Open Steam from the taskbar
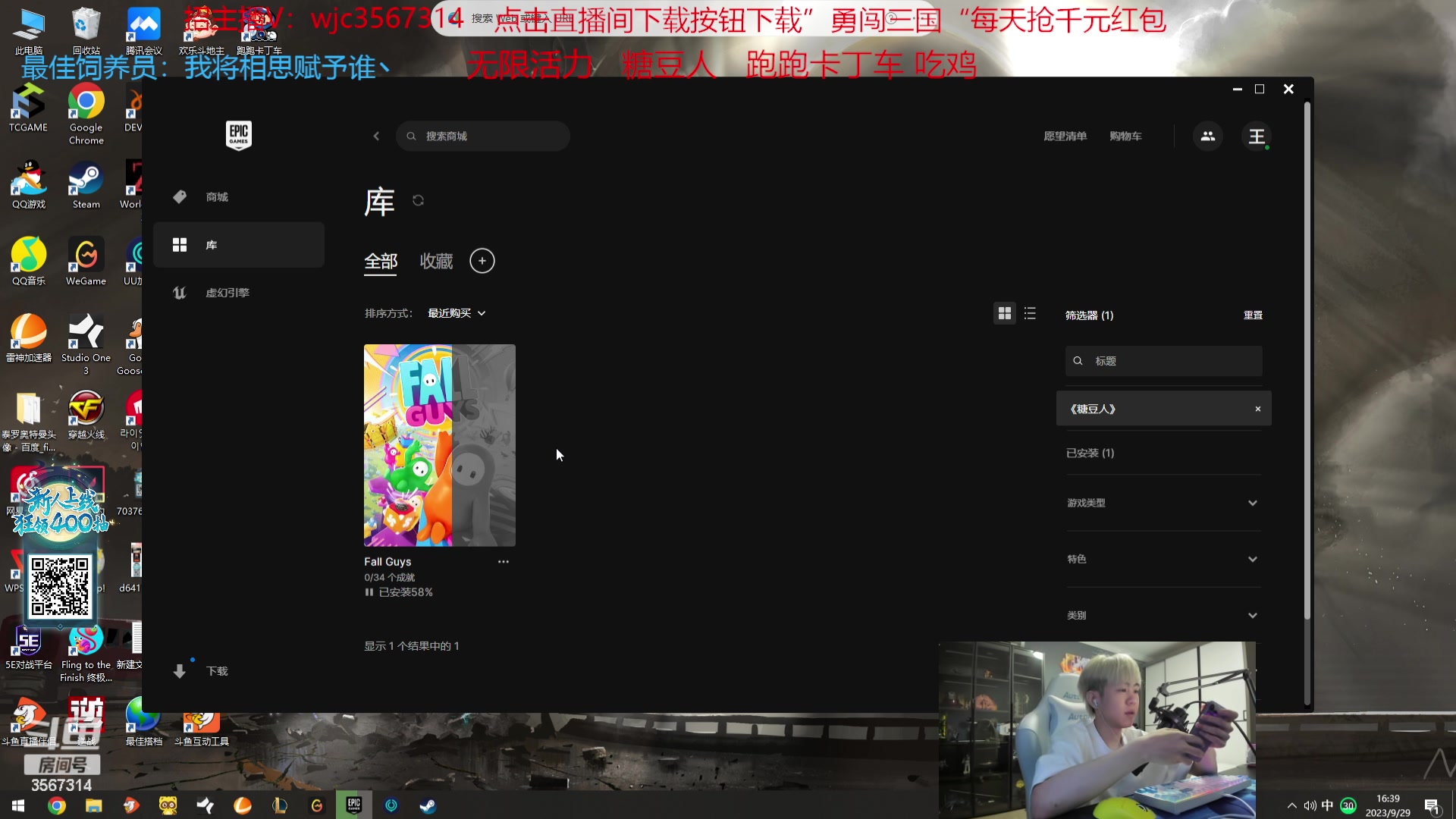The height and width of the screenshot is (819, 1456). click(x=428, y=805)
